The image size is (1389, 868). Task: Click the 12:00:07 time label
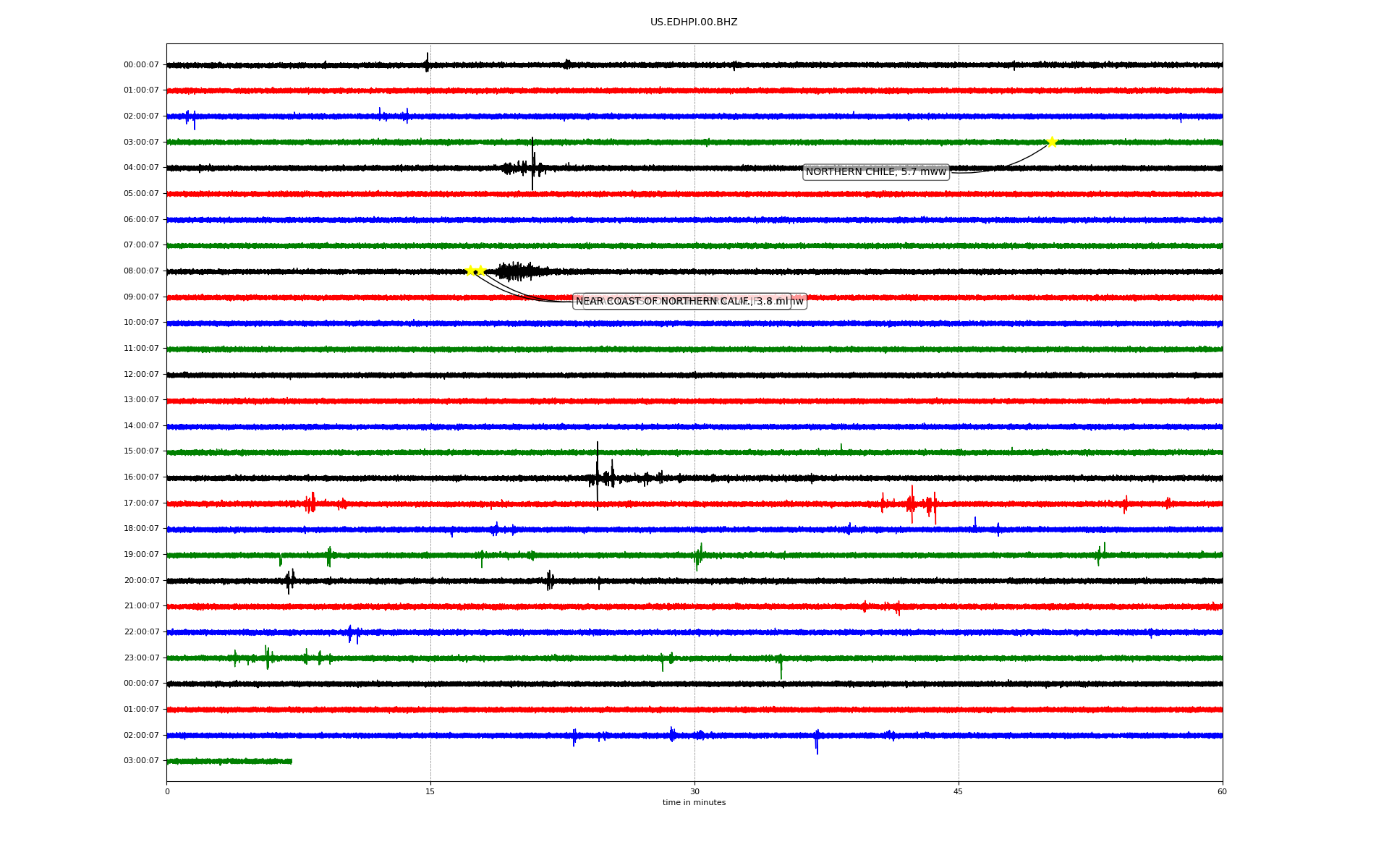[x=141, y=375]
